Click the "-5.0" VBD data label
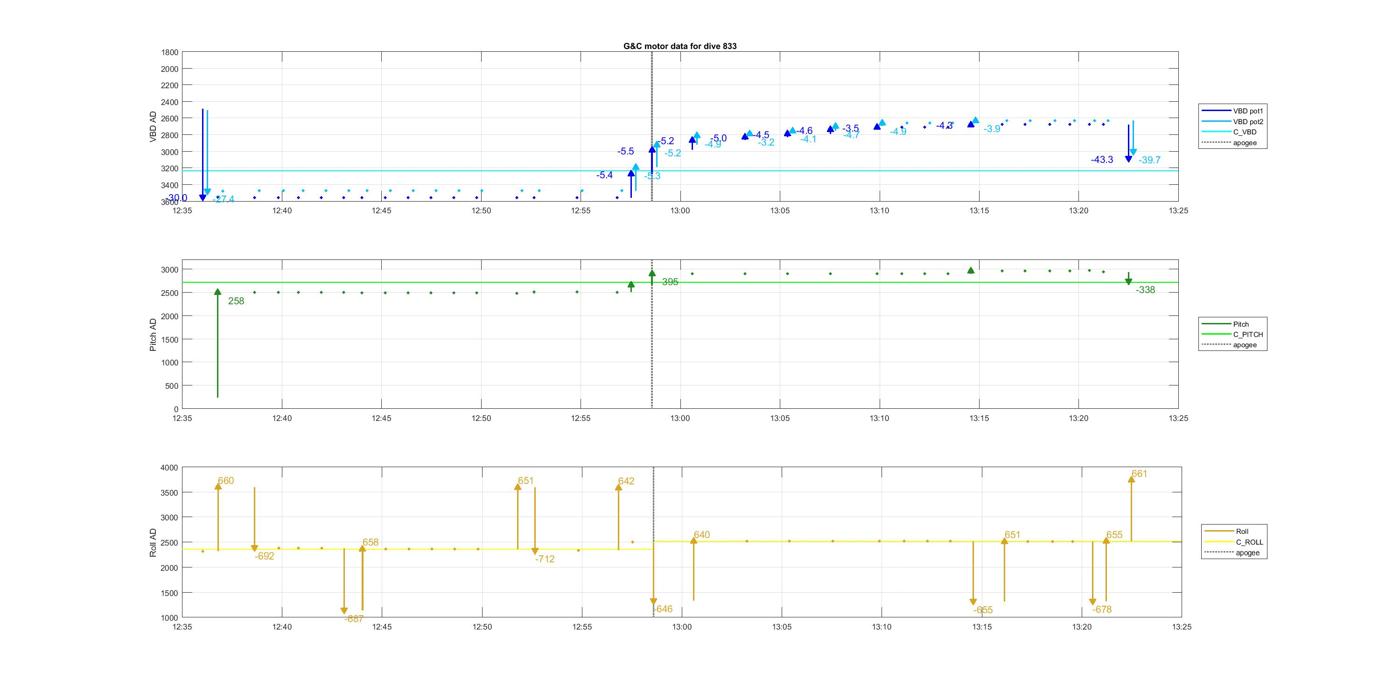The height and width of the screenshot is (693, 1400). pos(718,139)
